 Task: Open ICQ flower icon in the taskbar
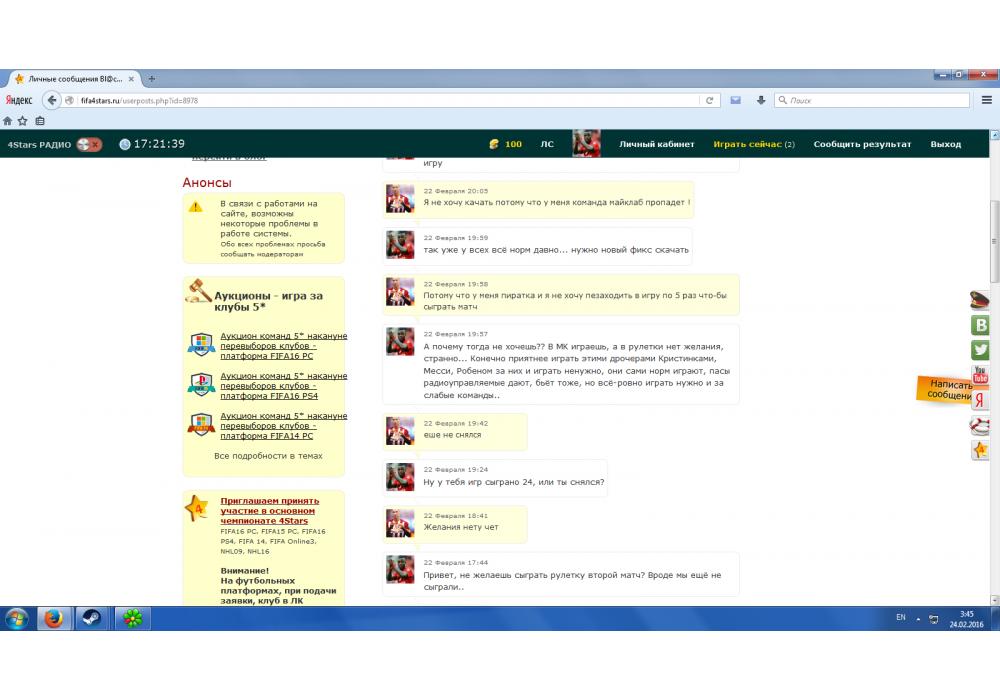pos(132,618)
